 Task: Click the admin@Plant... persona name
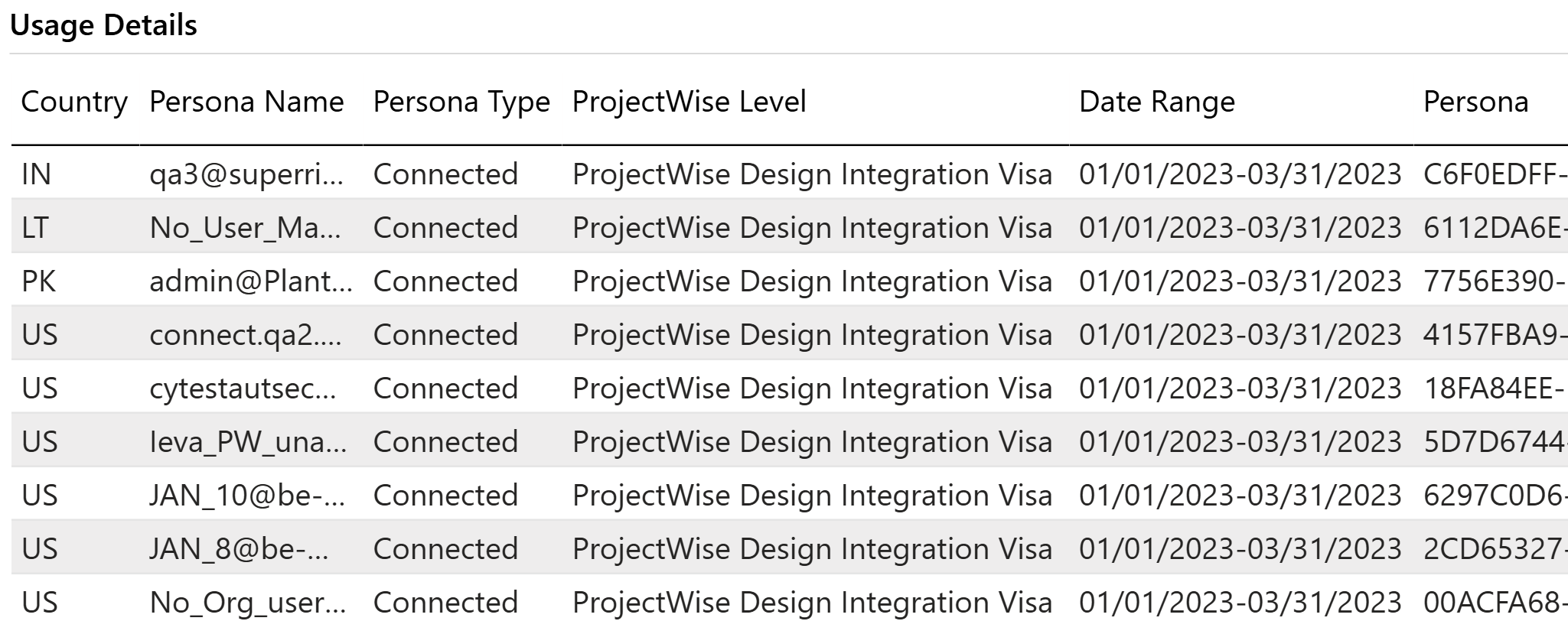251,281
